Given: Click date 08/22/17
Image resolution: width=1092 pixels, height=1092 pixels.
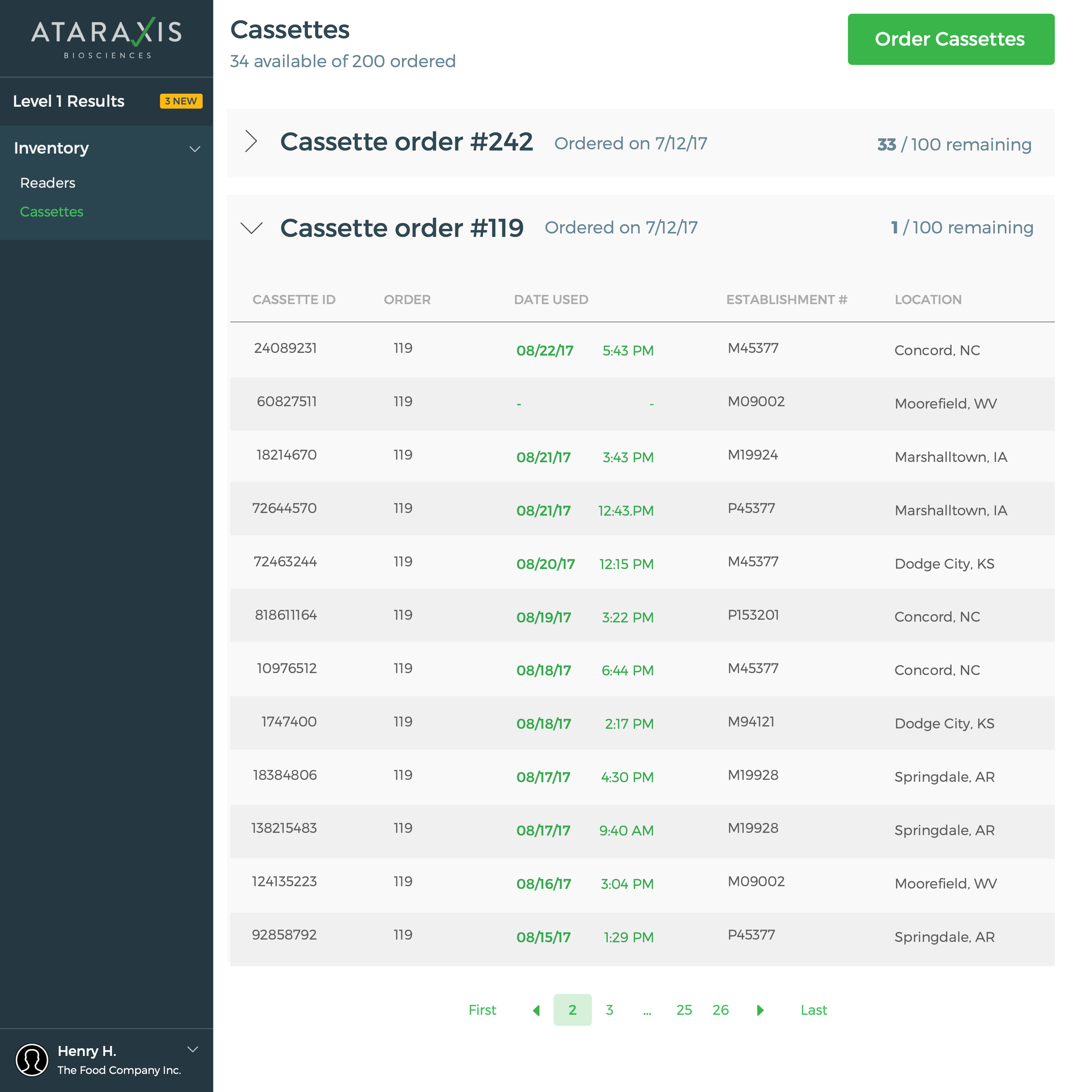Looking at the screenshot, I should pyautogui.click(x=545, y=351).
